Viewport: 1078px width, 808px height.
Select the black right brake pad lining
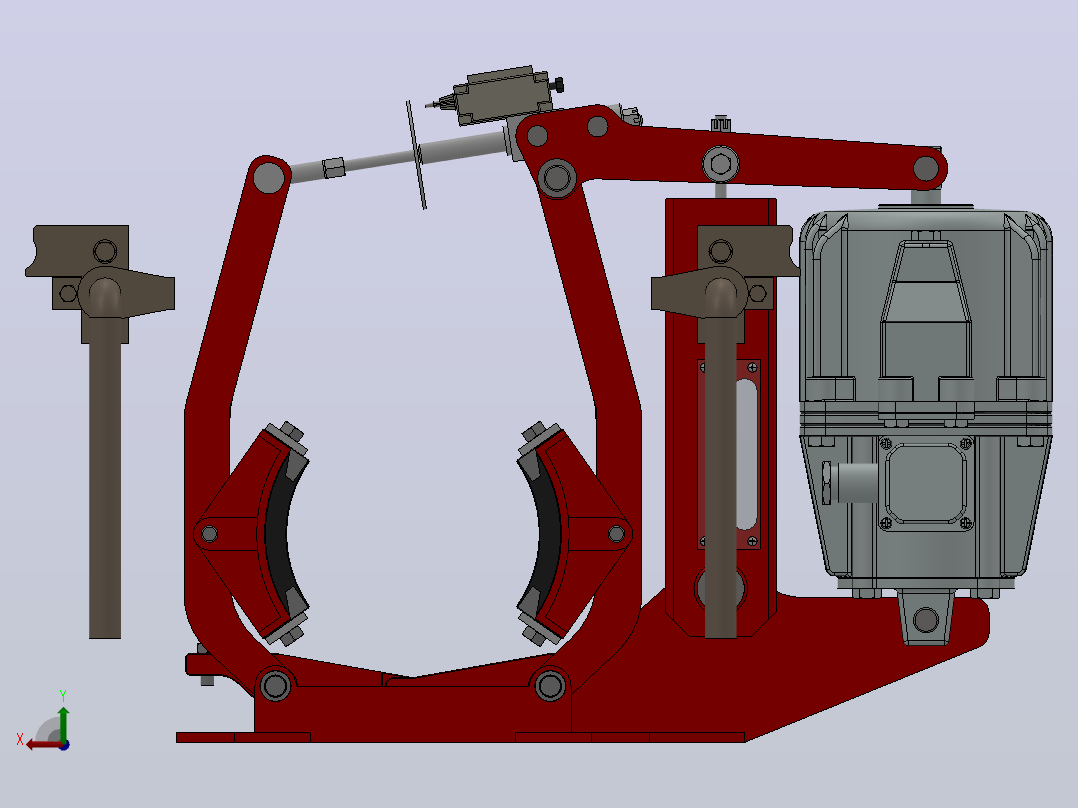pyautogui.click(x=549, y=533)
